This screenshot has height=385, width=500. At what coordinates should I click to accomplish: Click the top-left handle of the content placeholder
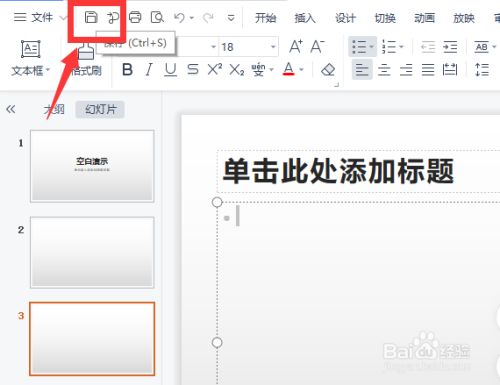click(217, 202)
